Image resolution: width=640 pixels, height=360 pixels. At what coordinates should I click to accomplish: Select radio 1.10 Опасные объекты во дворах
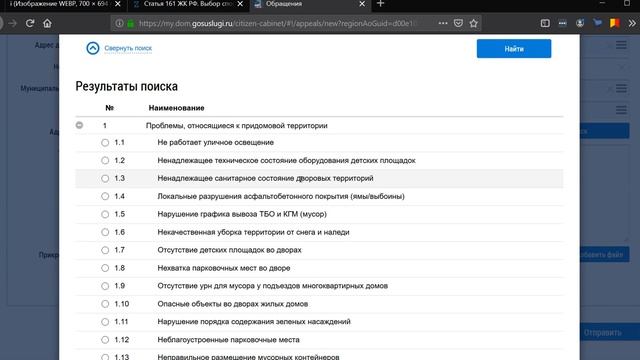[105, 304]
